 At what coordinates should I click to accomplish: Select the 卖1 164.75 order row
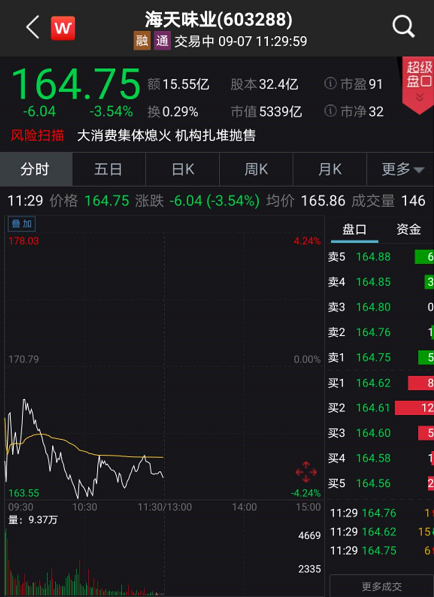click(x=381, y=357)
